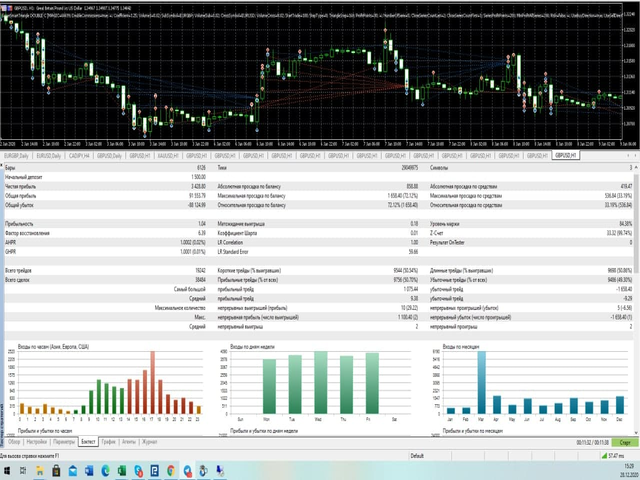Click the Всего сделок row label
Image resolution: width=640 pixels, height=480 pixels.
[x=17, y=280]
